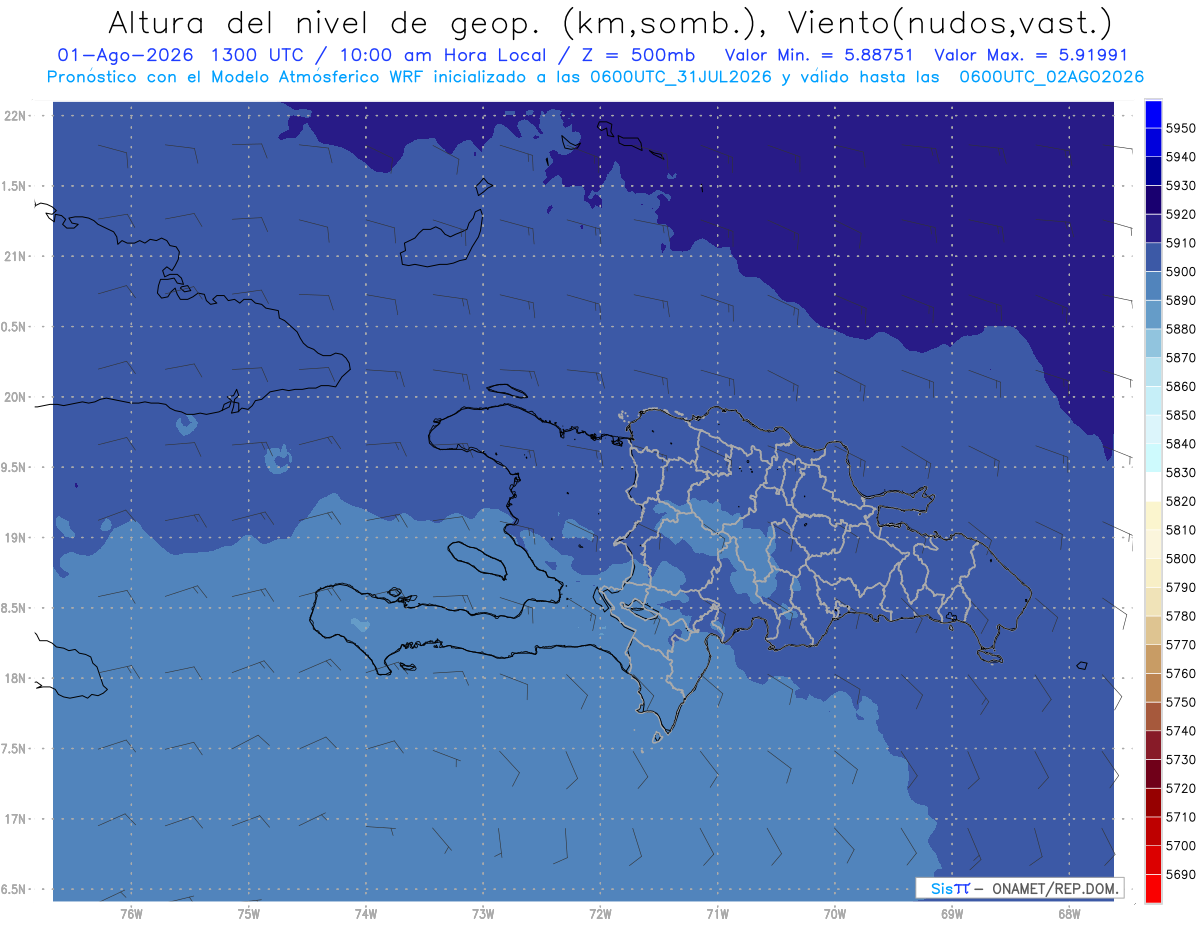Click the bright red swatch below 5690
Image resolution: width=1200 pixels, height=927 pixels.
[x=1152, y=888]
